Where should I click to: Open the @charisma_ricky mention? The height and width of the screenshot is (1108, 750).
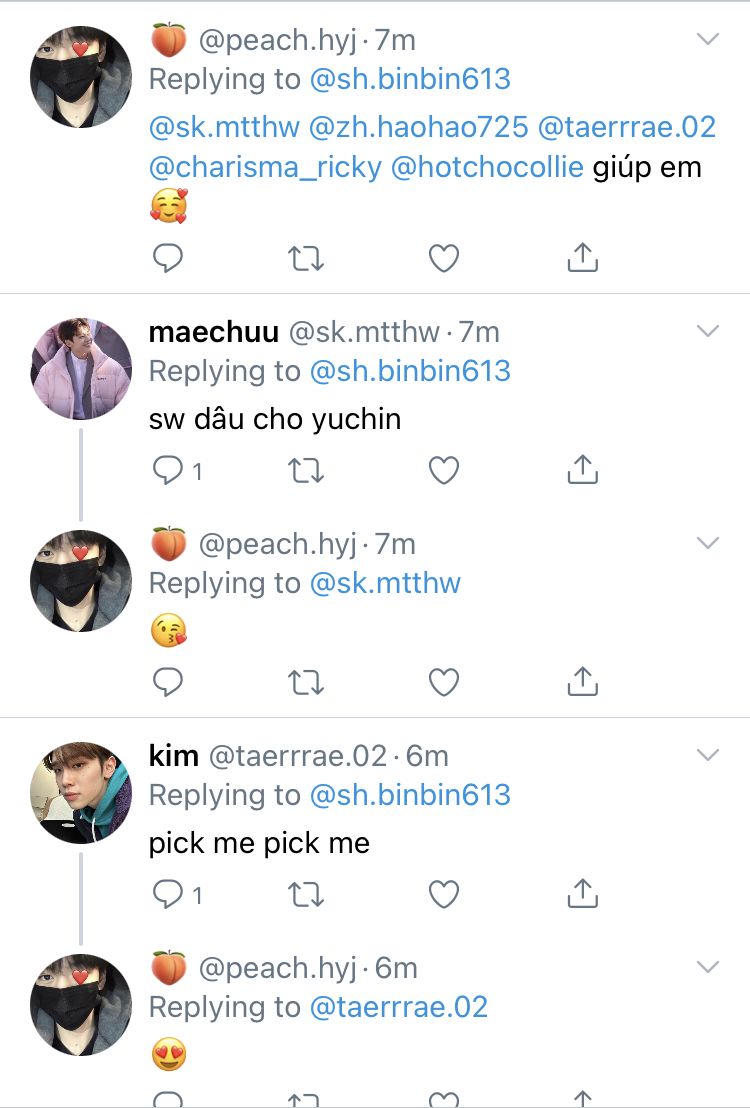coord(265,167)
